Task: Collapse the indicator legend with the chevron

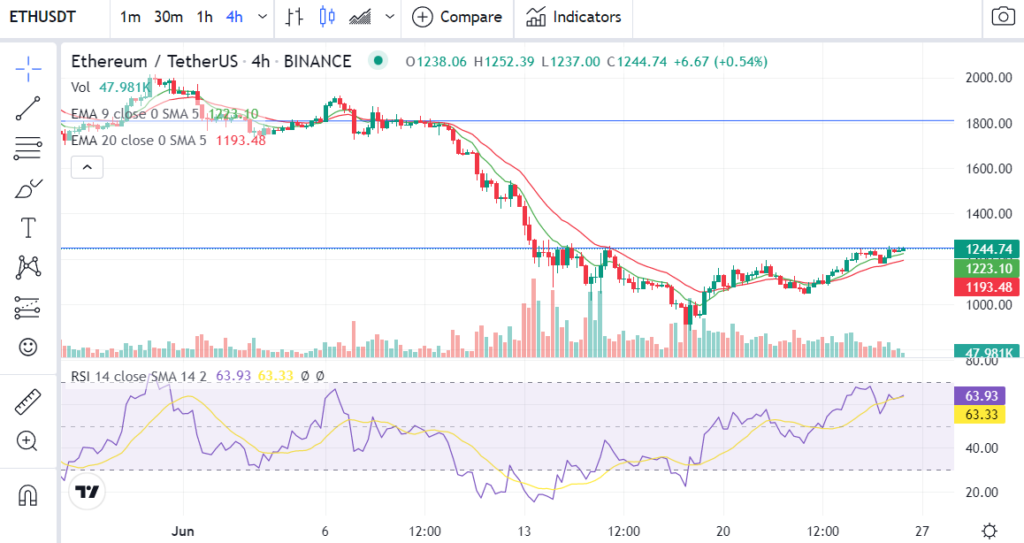Action: pos(86,167)
